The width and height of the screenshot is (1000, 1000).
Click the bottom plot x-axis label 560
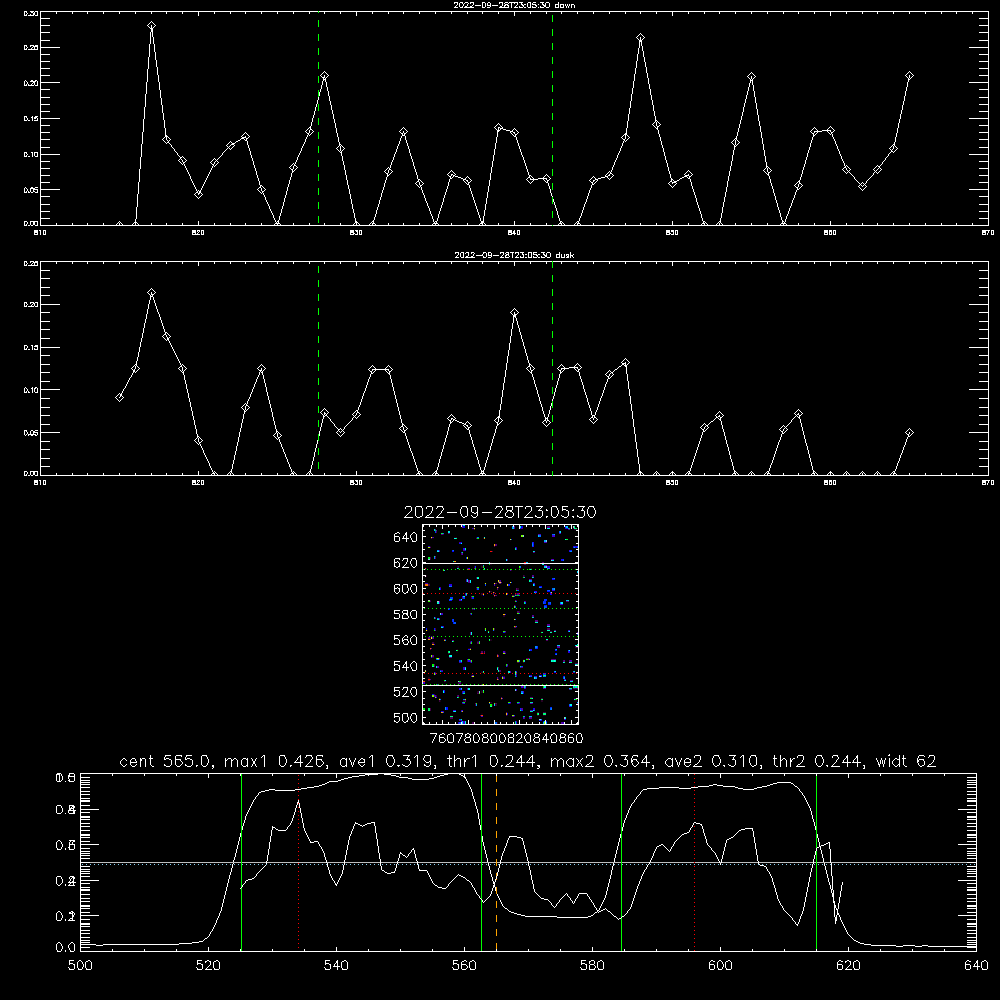click(464, 966)
